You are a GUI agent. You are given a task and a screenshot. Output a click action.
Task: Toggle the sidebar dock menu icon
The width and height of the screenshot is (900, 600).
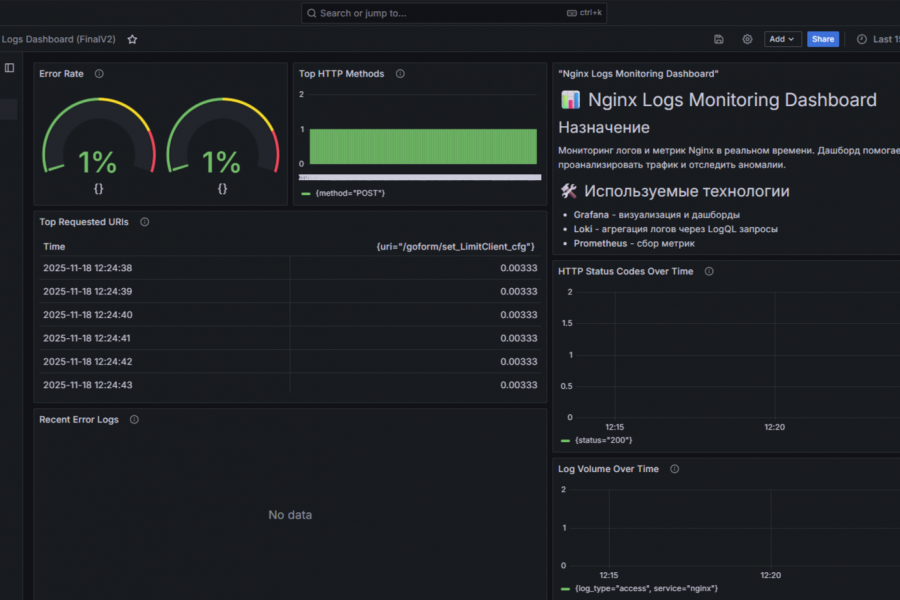(10, 68)
